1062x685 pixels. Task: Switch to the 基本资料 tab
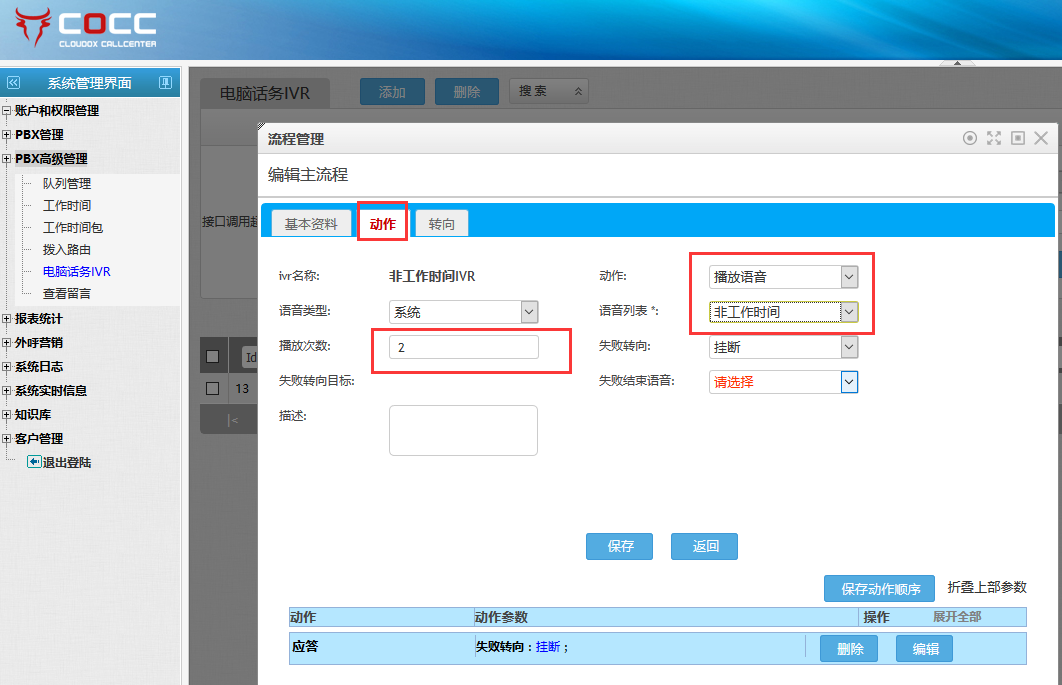click(x=311, y=224)
